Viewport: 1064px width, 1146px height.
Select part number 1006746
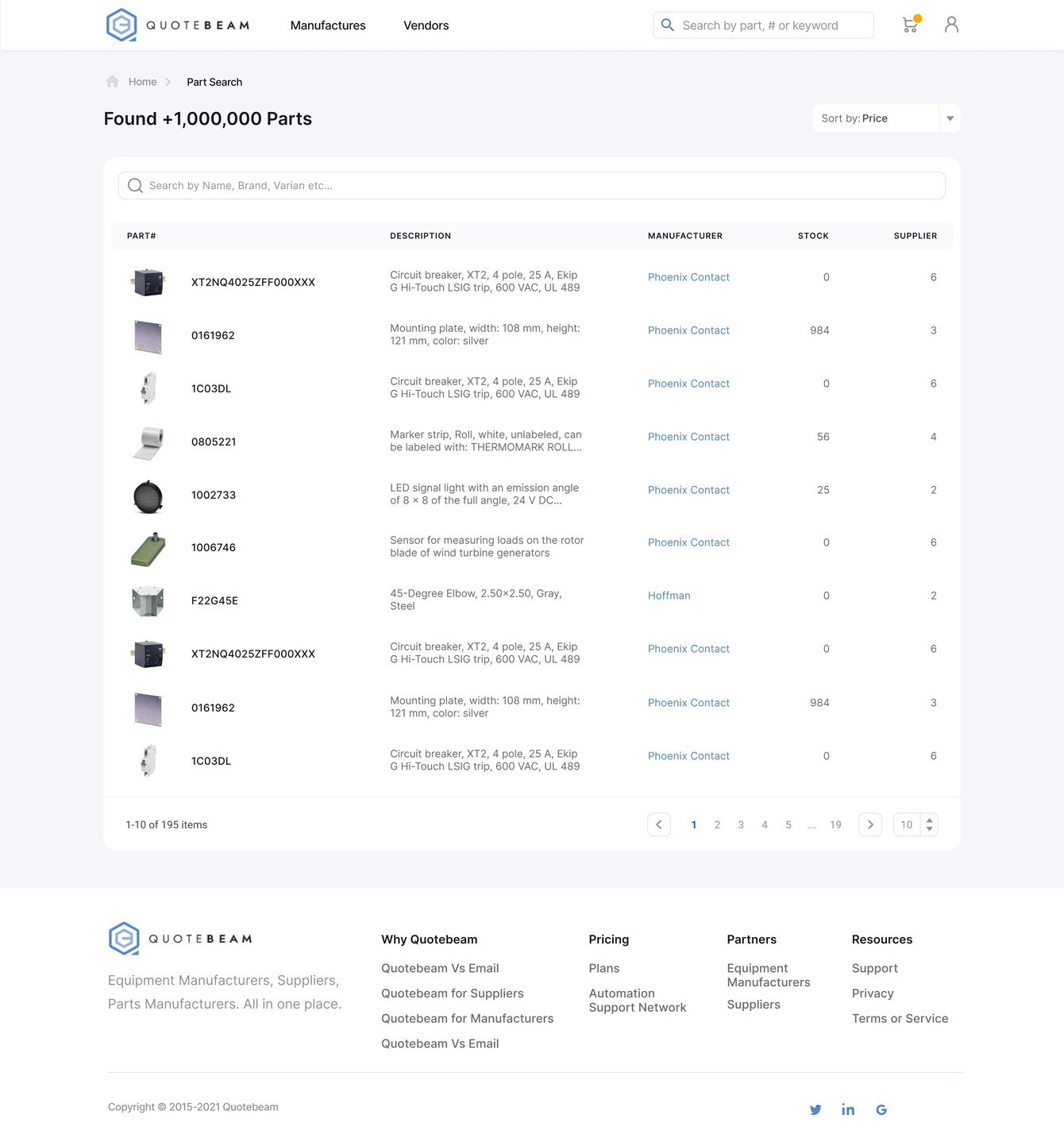tap(214, 547)
